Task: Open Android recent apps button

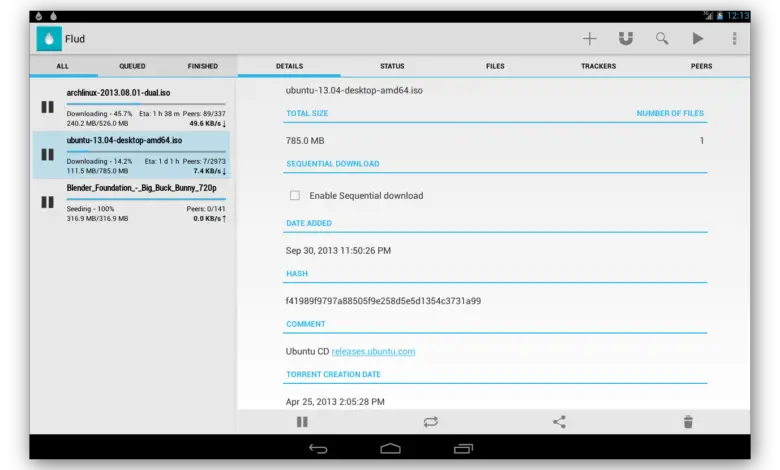Action: [463, 449]
